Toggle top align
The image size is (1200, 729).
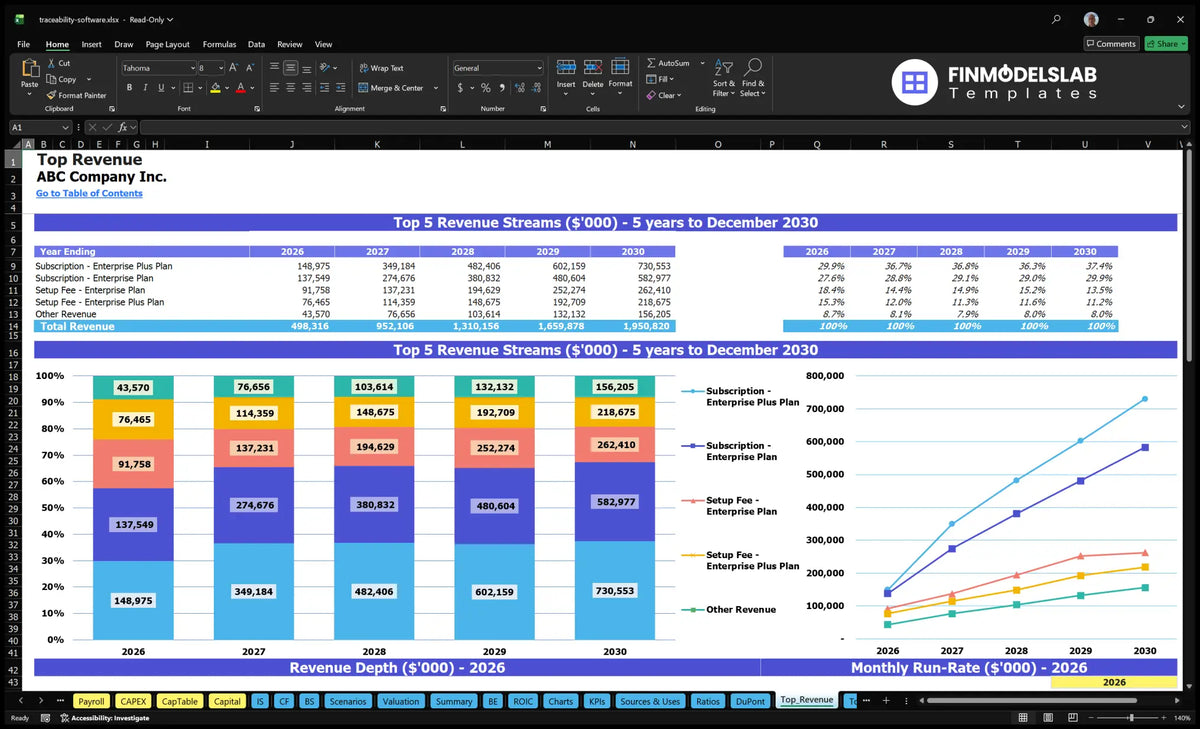[274, 68]
